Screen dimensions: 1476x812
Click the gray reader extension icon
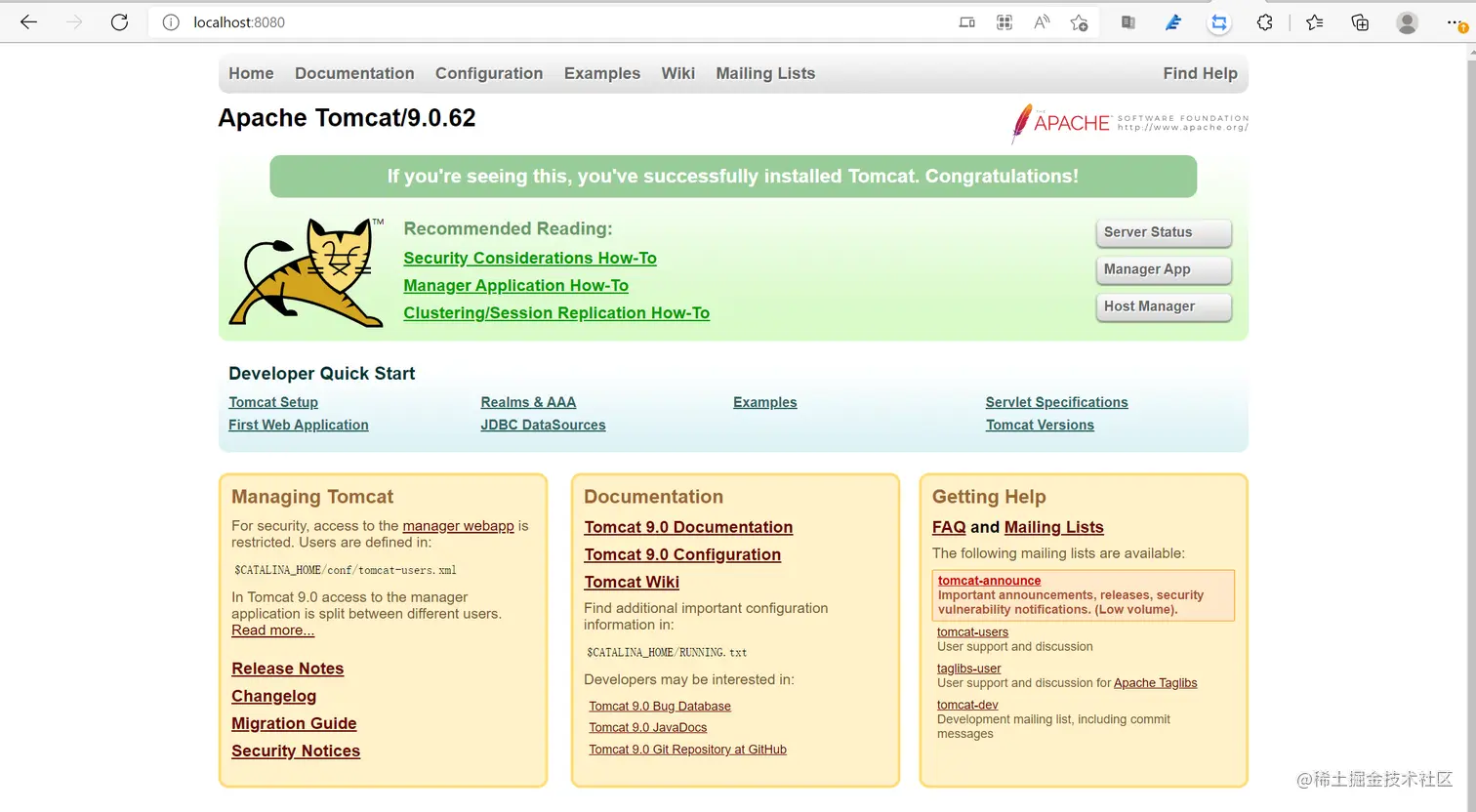tap(1128, 22)
